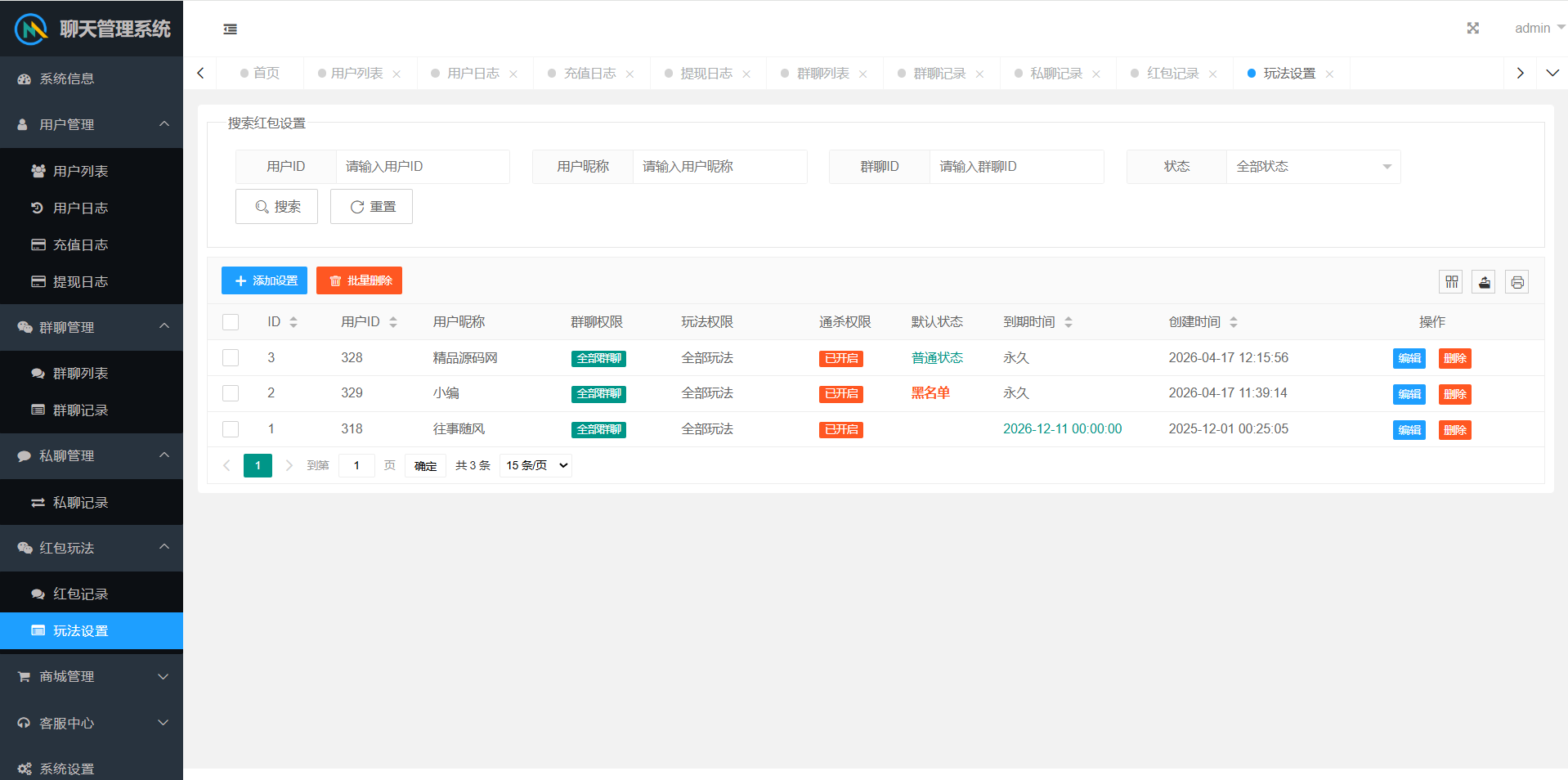
Task: Select the checkbox for user 328 row
Action: [x=231, y=358]
